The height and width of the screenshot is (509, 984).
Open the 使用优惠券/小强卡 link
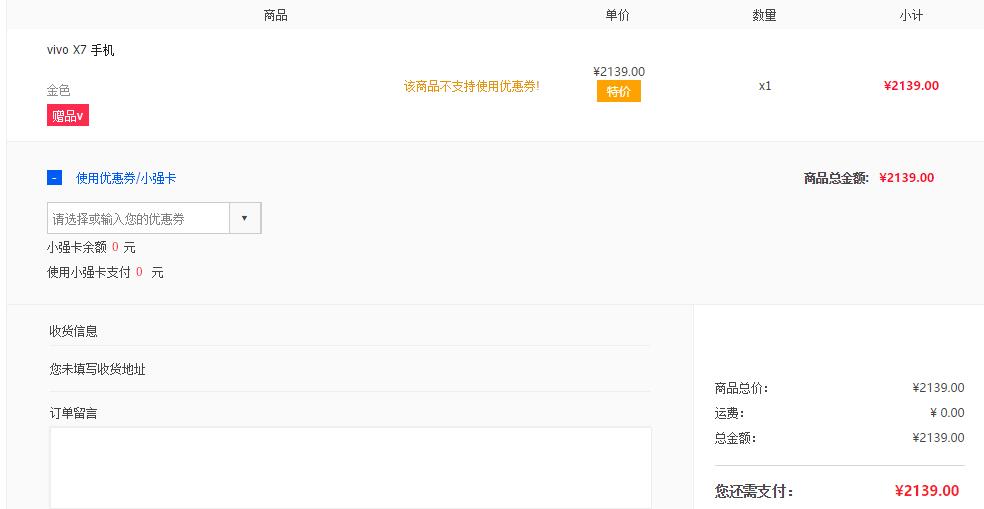coord(126,178)
